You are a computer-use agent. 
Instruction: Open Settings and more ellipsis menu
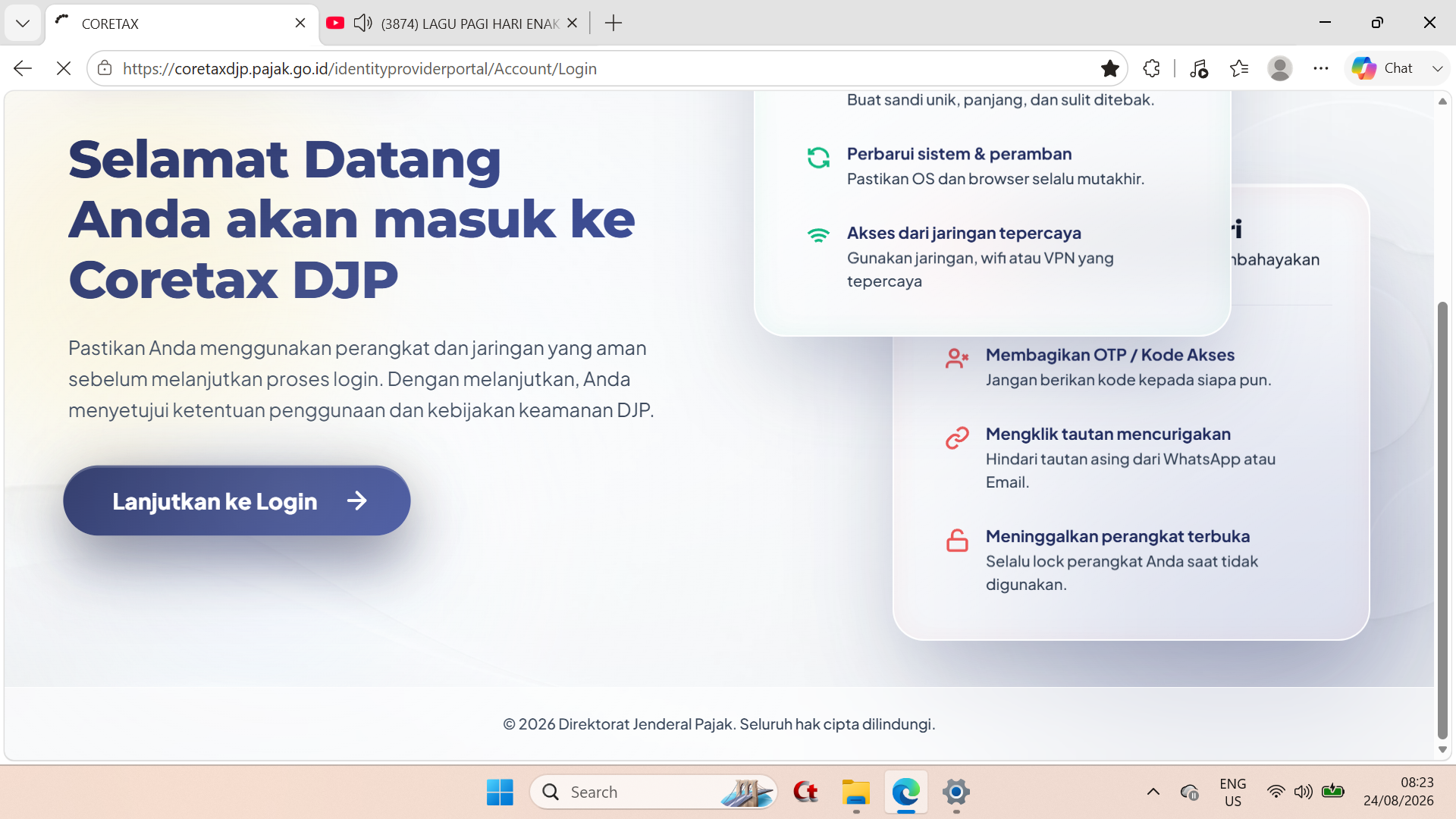(x=1321, y=69)
